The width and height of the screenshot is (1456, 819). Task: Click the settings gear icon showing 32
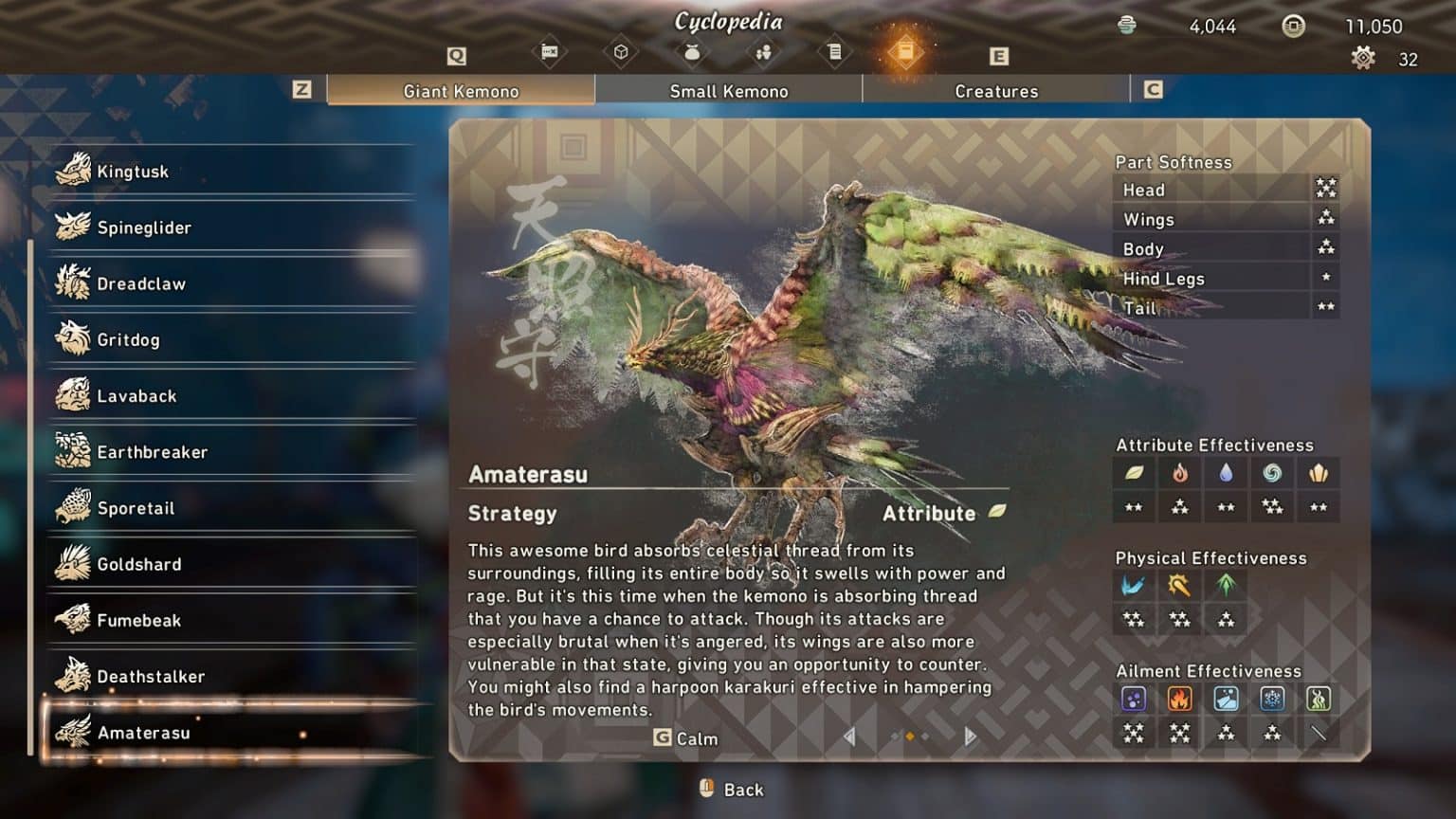pos(1363,59)
